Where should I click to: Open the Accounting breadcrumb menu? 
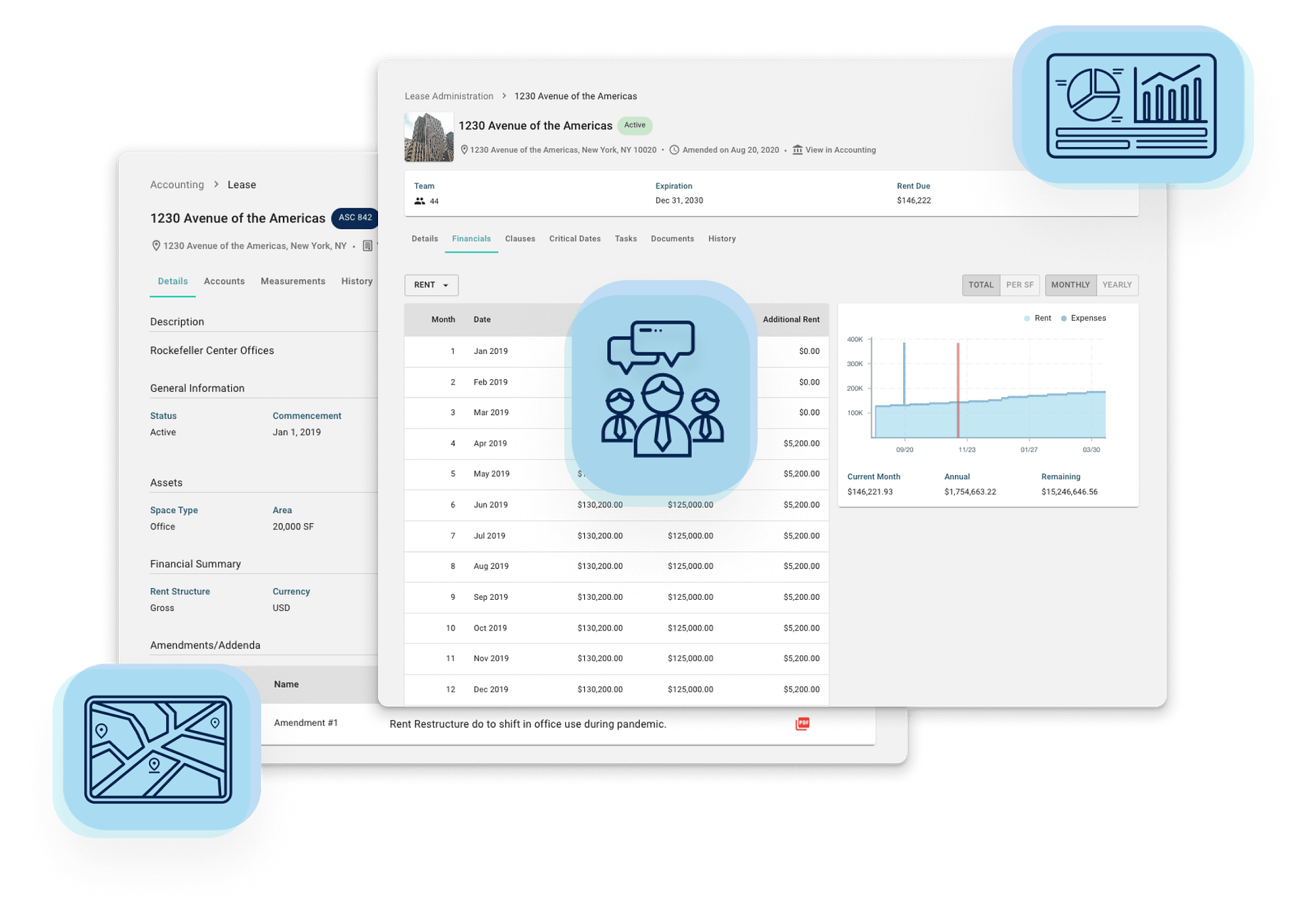pos(177,184)
